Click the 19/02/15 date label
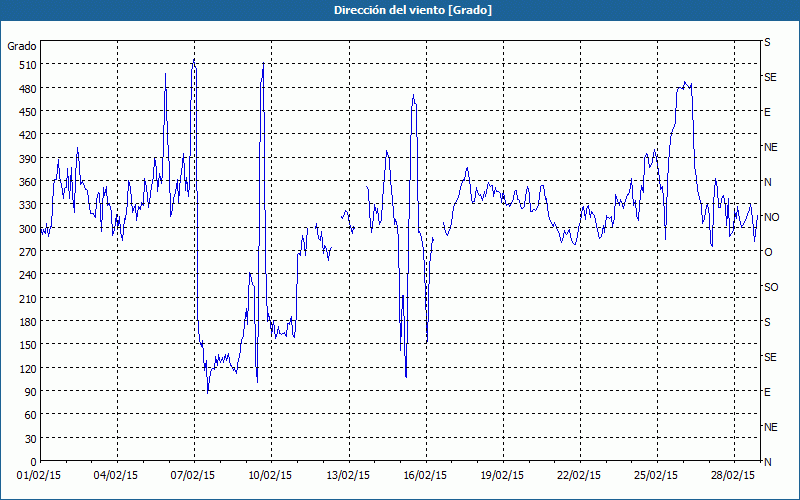The width and height of the screenshot is (800, 500). tap(502, 476)
